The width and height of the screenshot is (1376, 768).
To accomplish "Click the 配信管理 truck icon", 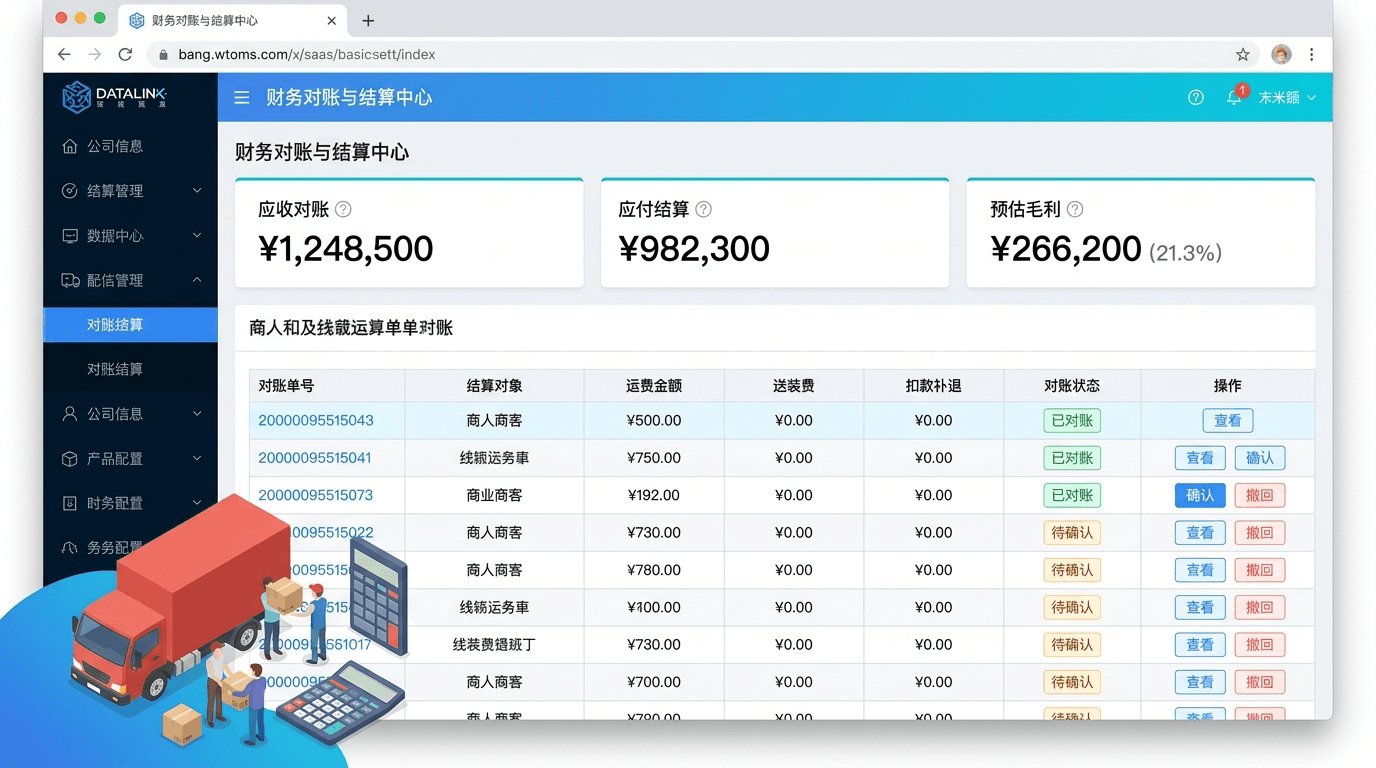I will [x=70, y=281].
